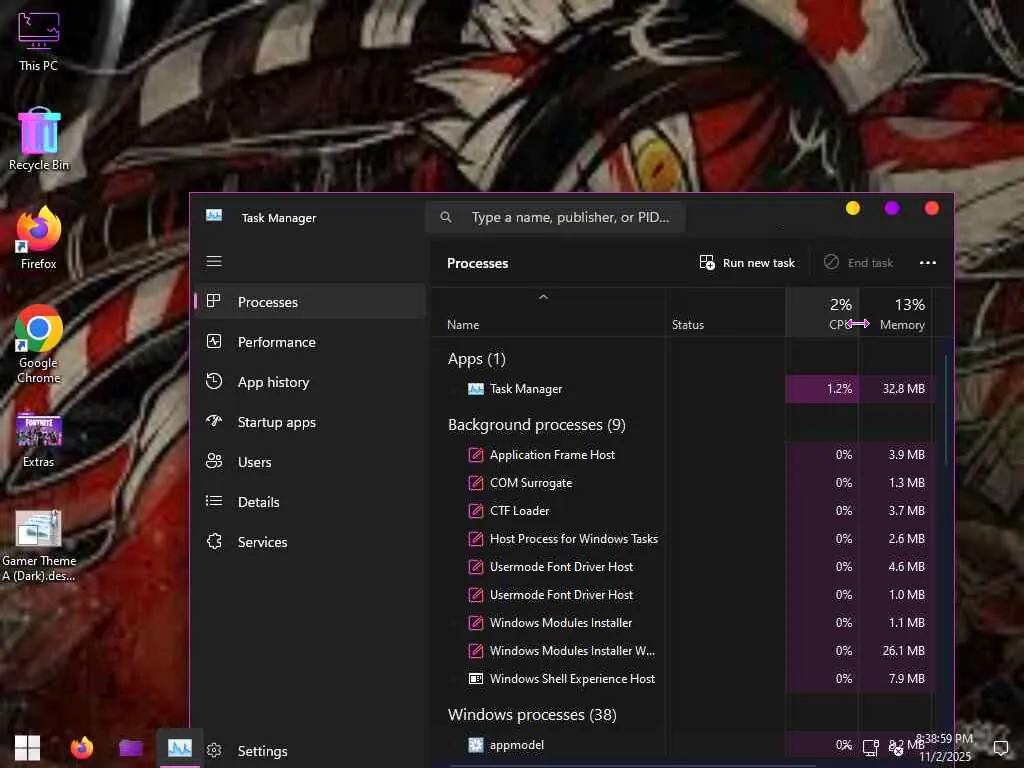Click the COM Surrogate process icon
The width and height of the screenshot is (1024, 768).
point(476,483)
